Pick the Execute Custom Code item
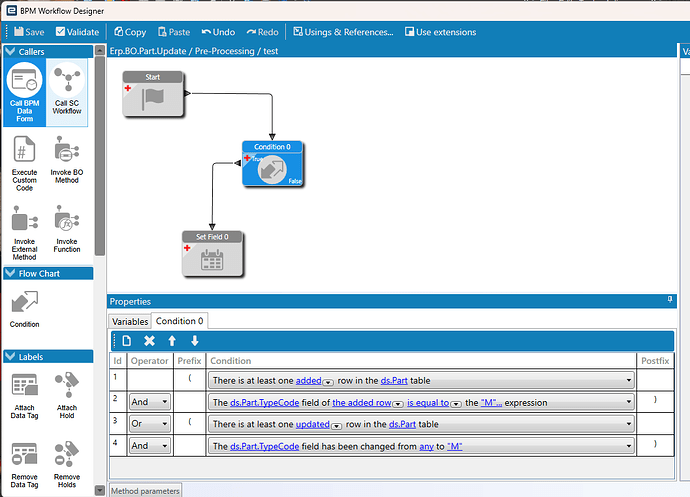 [x=25, y=163]
